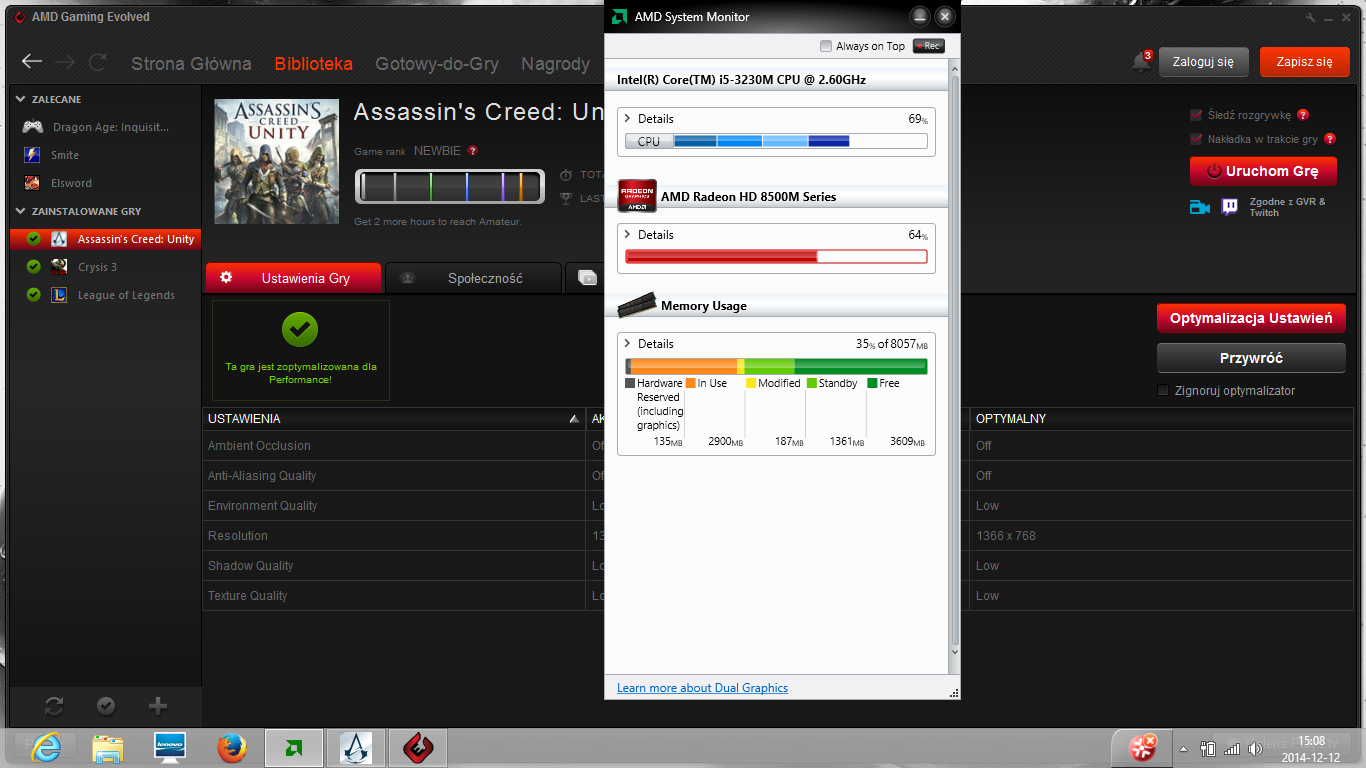
Task: Sort by the USTAWIENIA column arrow
Action: tap(574, 418)
